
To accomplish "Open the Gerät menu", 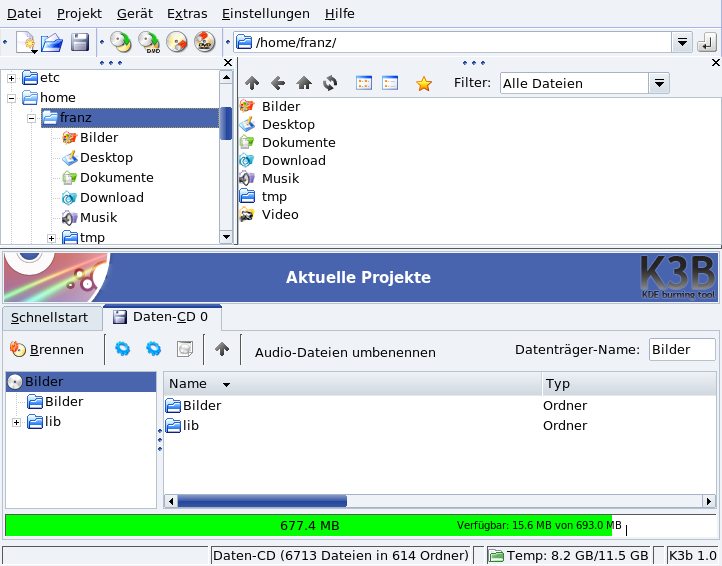I will (134, 14).
